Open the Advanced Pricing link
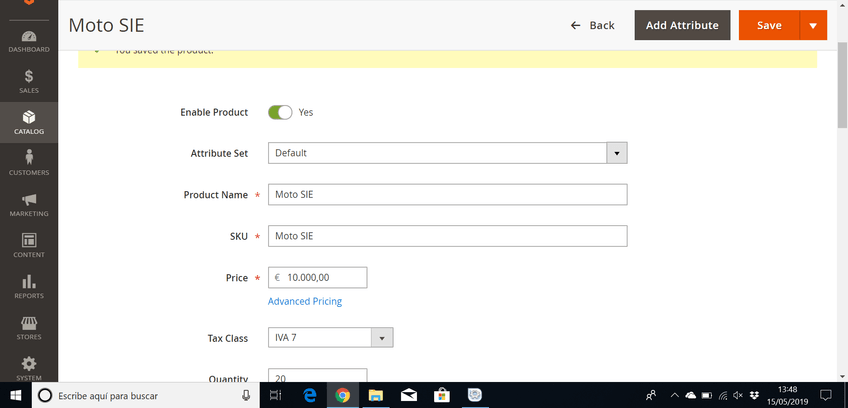848x408 pixels. click(305, 301)
